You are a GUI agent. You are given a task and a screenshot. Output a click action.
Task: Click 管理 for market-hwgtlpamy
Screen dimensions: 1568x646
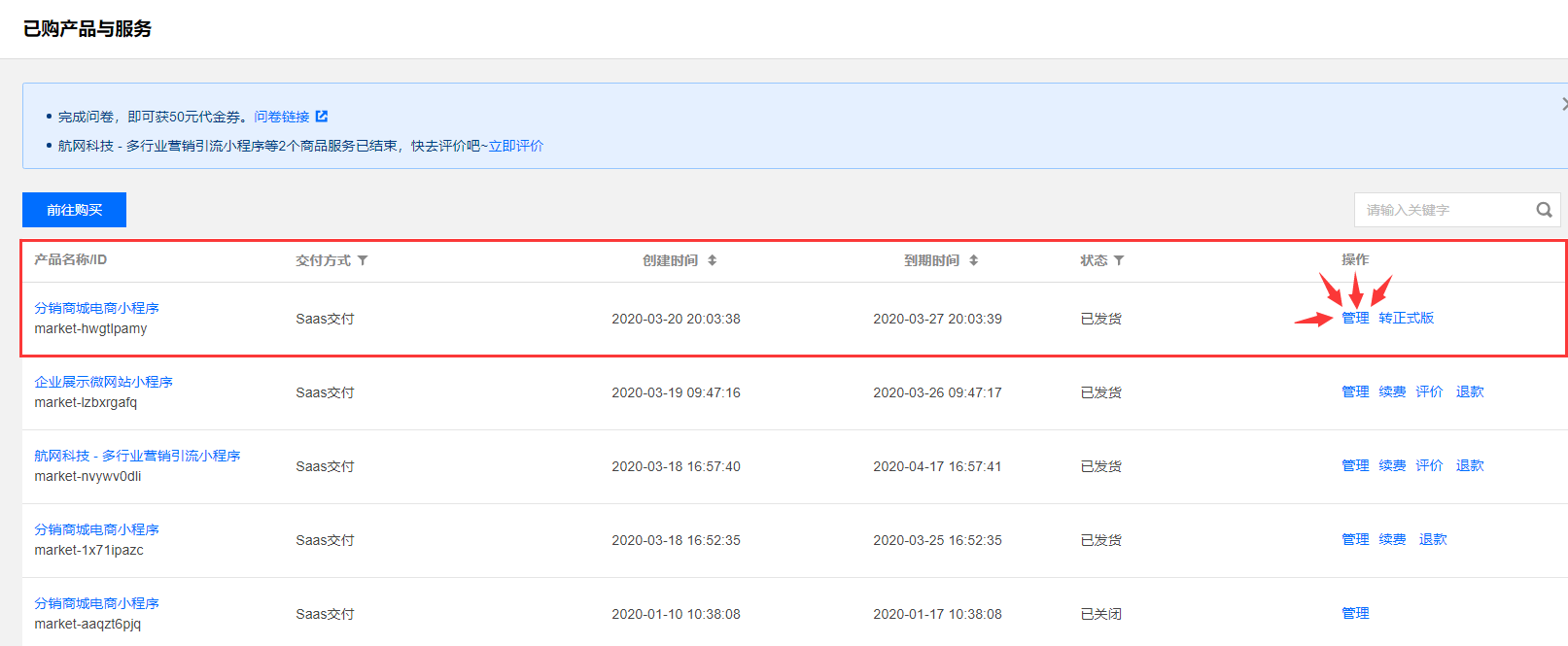click(1355, 318)
